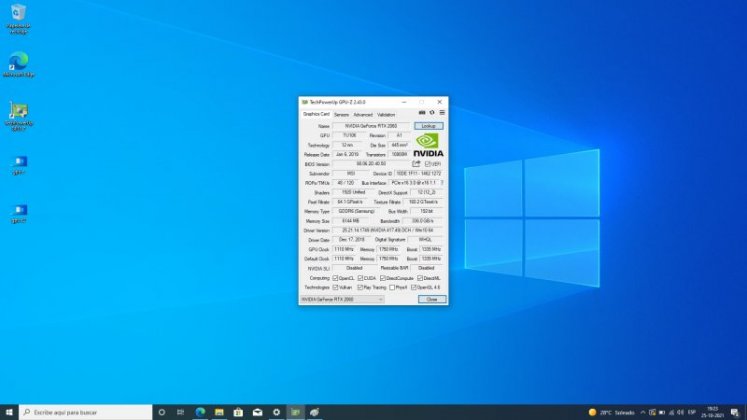Toggle the Vulkan checkbox
Viewport: 747px width, 420px height.
point(335,288)
